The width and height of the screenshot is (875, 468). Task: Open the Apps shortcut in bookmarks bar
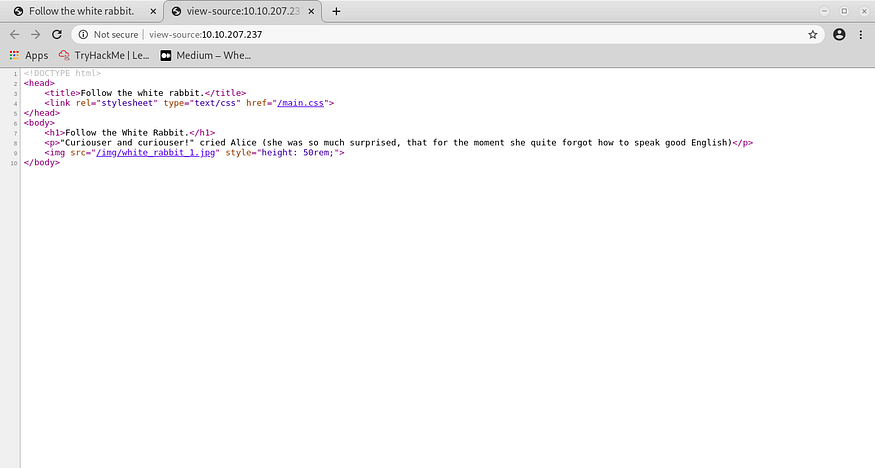tap(29, 55)
